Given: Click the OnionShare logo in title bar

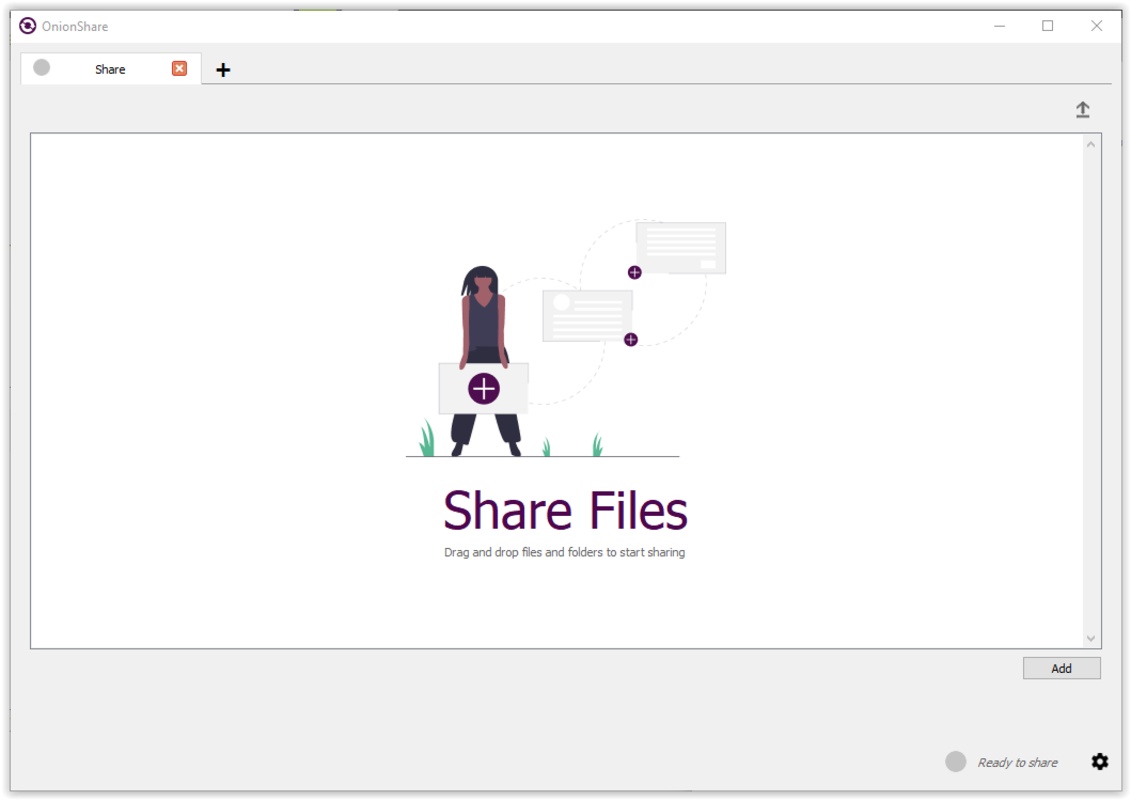Looking at the screenshot, I should click(x=27, y=26).
